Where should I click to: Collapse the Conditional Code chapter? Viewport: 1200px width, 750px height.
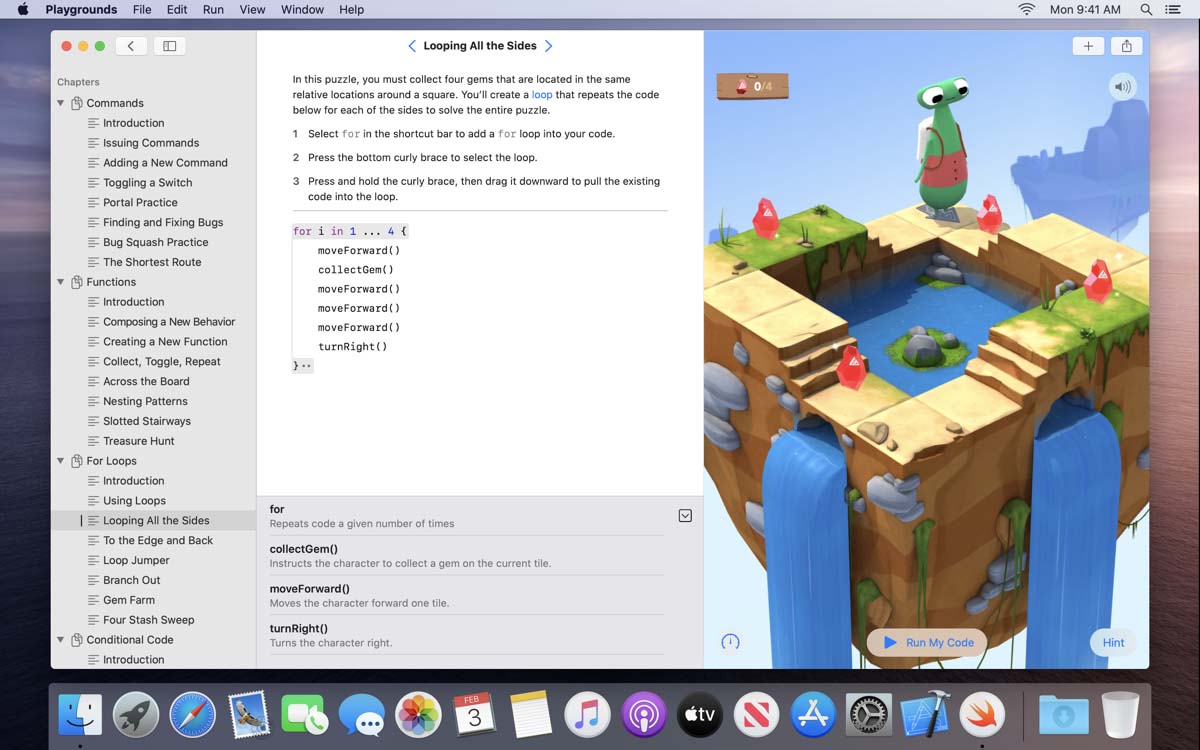tap(60, 639)
